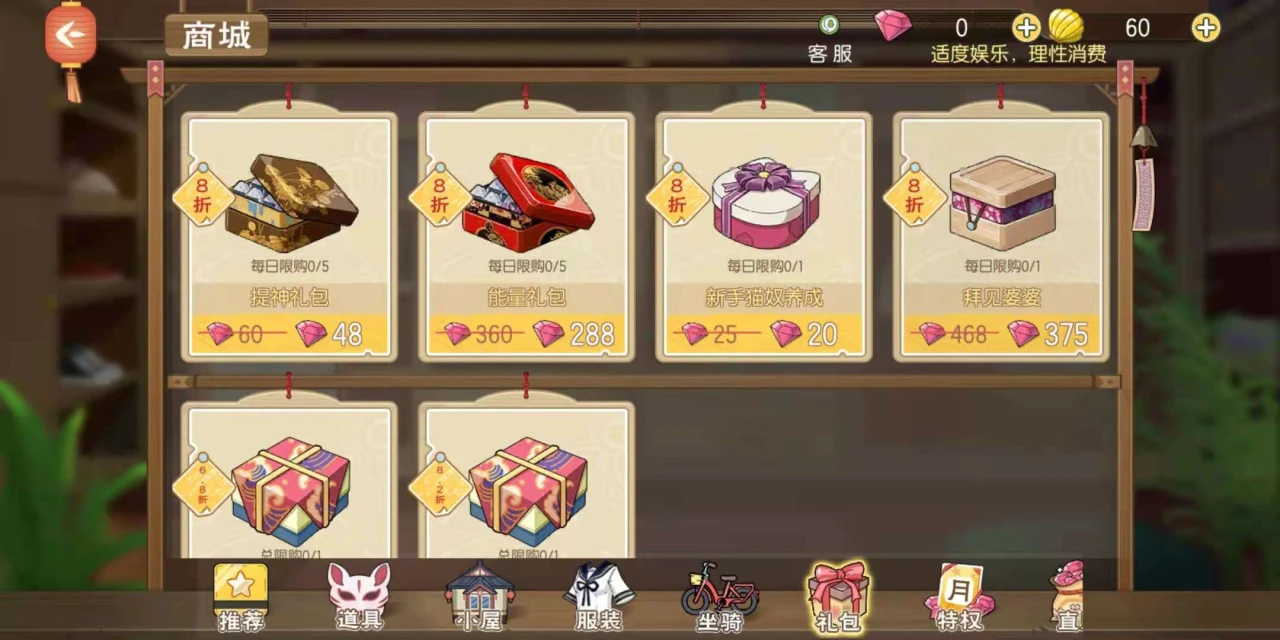The image size is (1280, 640).
Task: Select the 8.2折 discounted wrapped gift box
Action: pyautogui.click(x=526, y=482)
